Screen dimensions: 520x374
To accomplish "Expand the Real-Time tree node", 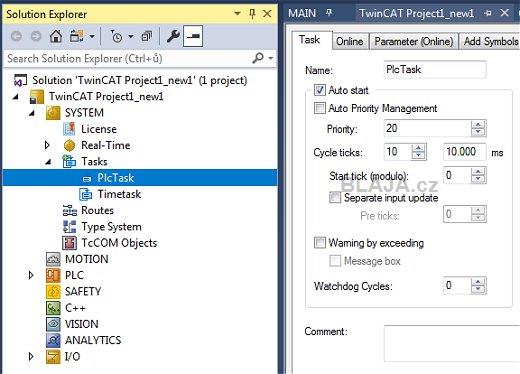I will click(47, 145).
